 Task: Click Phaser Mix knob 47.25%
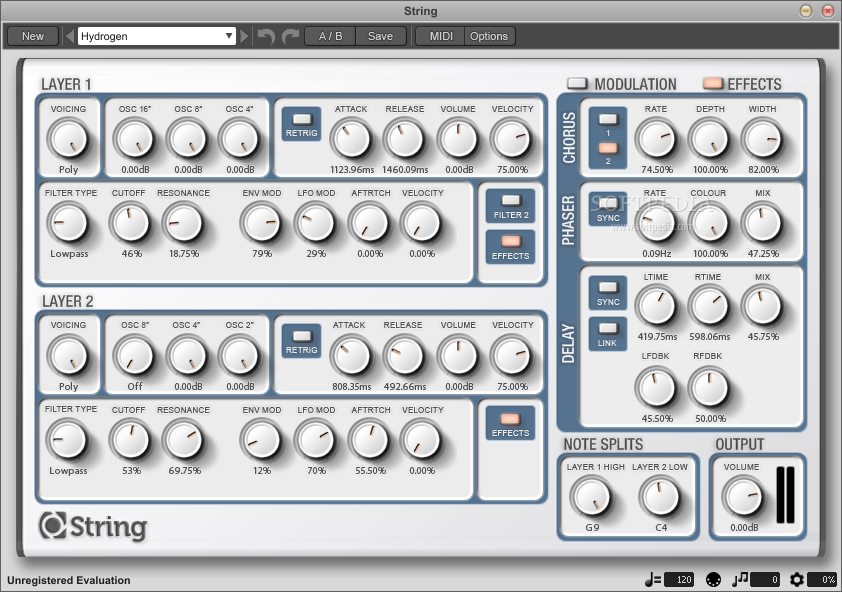(x=762, y=222)
